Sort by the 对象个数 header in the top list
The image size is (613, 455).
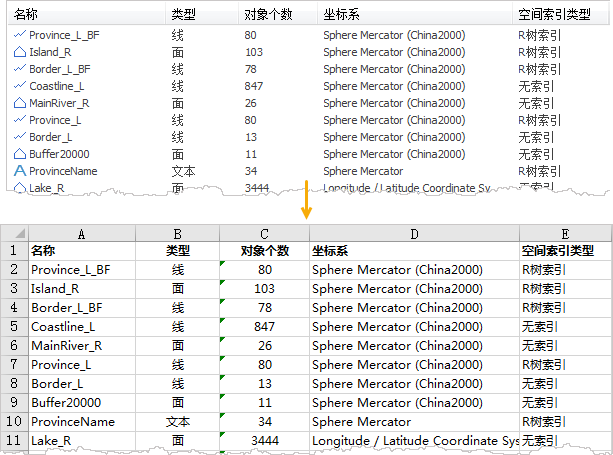pos(268,15)
